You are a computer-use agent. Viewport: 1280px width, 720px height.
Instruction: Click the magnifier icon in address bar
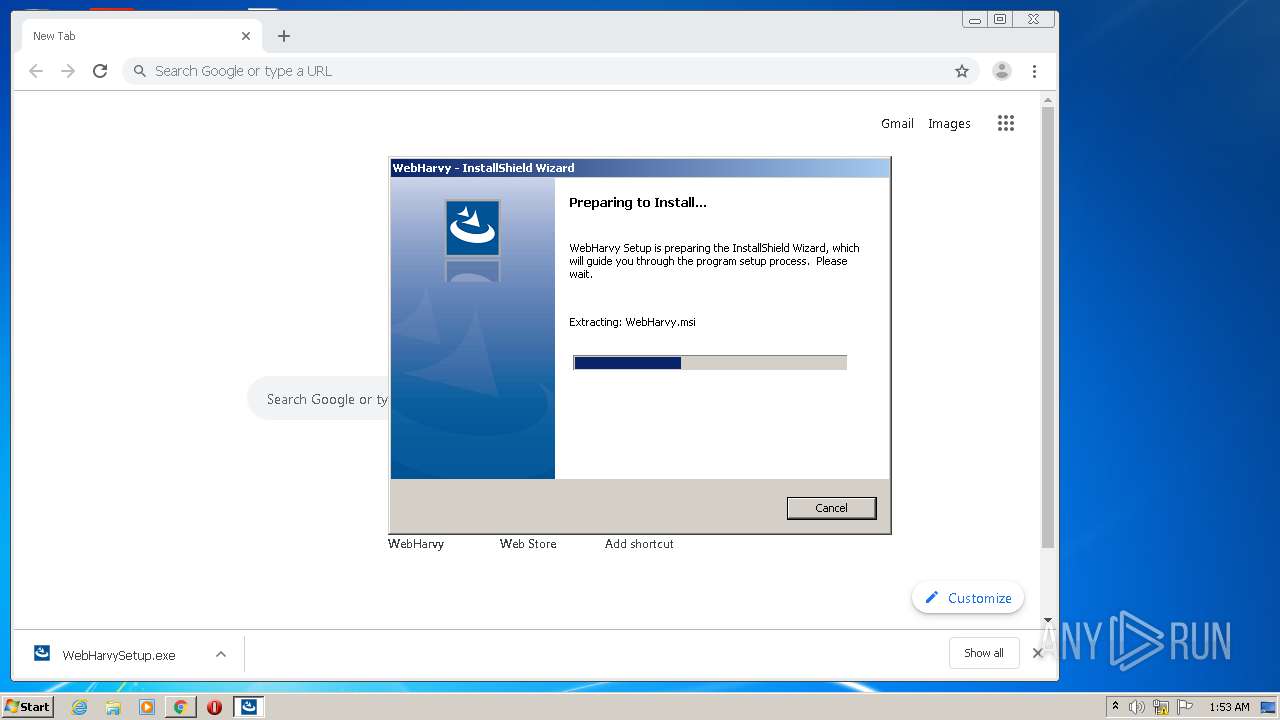[140, 71]
